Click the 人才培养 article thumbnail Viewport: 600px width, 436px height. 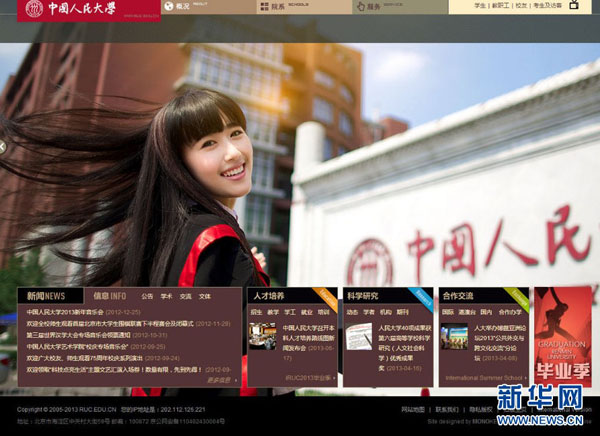(262, 336)
